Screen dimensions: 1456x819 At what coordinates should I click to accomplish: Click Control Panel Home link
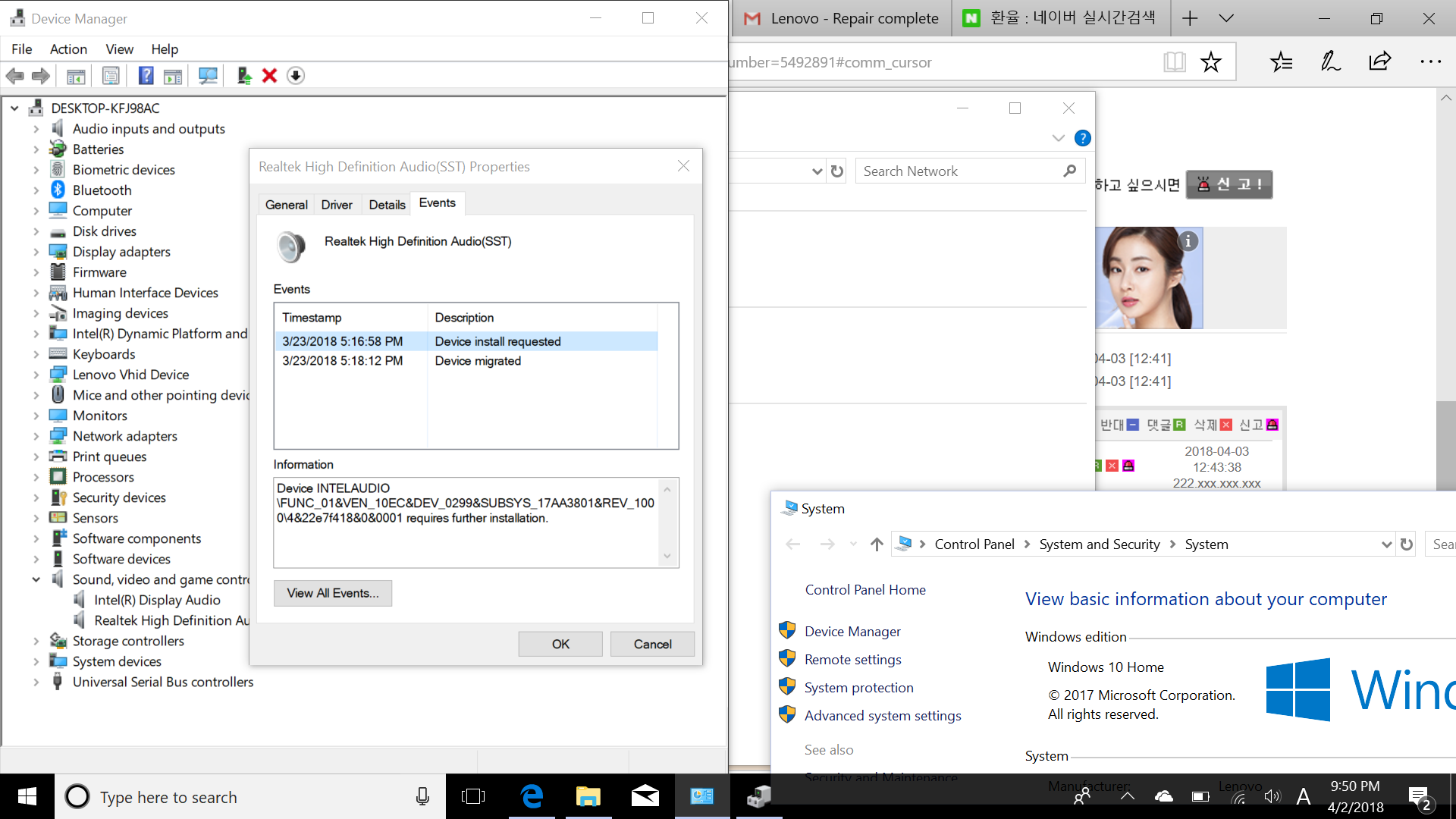point(865,590)
